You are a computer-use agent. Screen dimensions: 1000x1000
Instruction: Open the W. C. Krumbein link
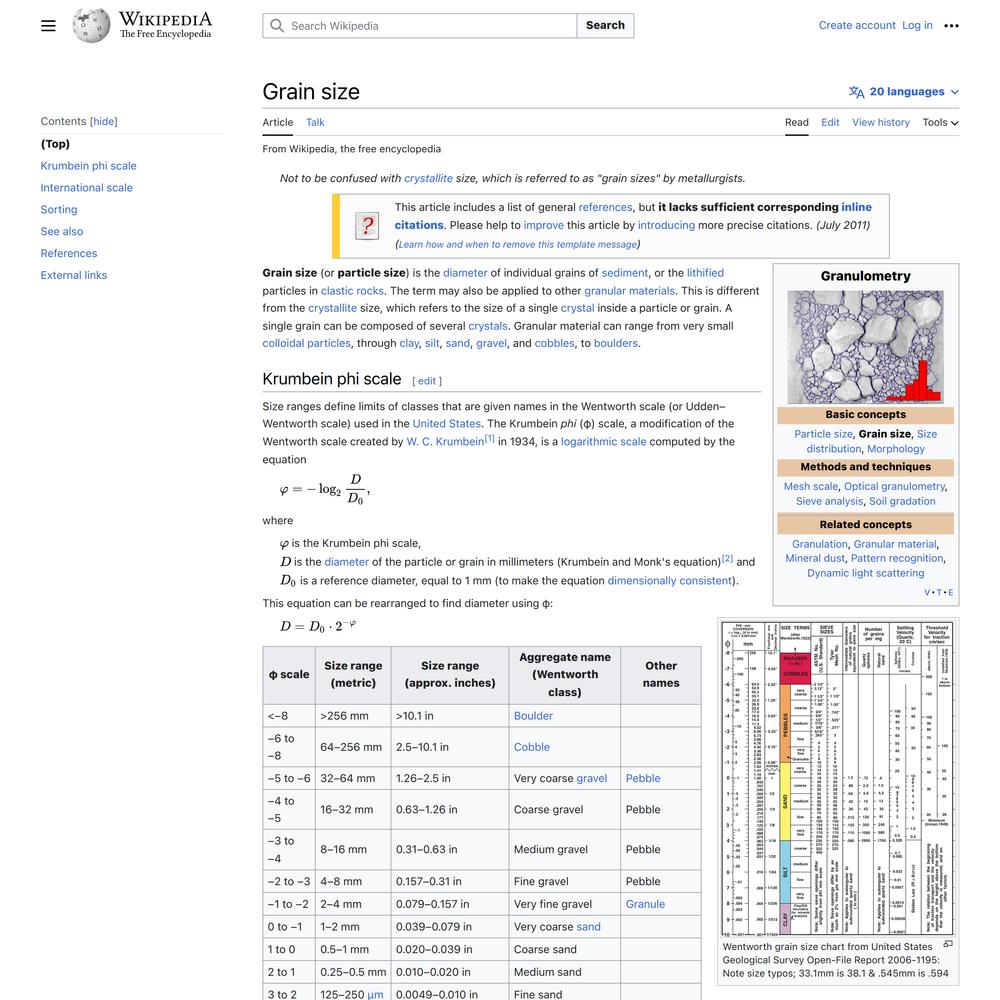pyautogui.click(x=445, y=441)
